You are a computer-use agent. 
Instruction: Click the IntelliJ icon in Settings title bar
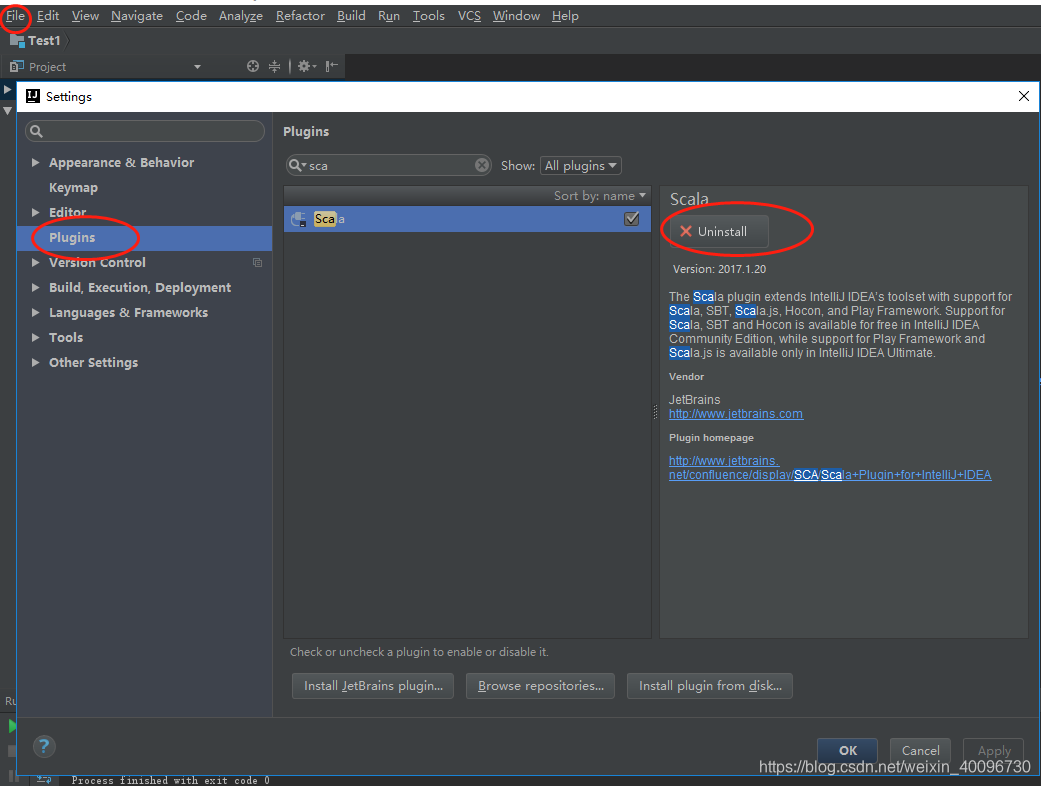(33, 96)
